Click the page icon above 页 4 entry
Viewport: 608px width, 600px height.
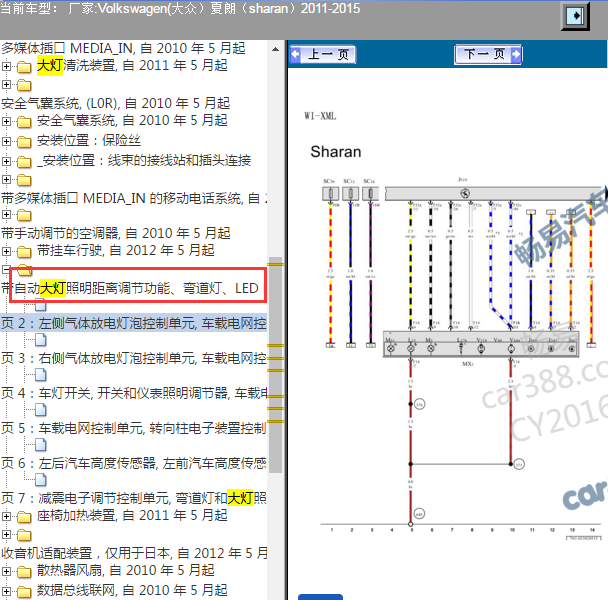tap(41, 375)
